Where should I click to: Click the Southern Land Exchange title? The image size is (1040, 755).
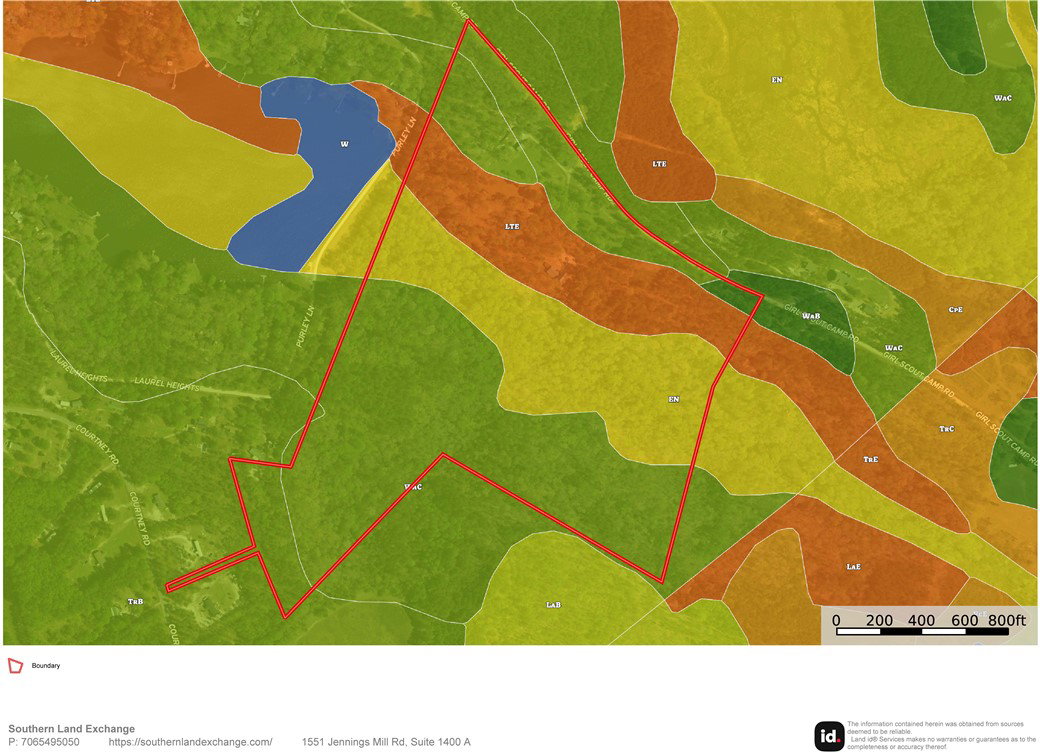[x=72, y=728]
